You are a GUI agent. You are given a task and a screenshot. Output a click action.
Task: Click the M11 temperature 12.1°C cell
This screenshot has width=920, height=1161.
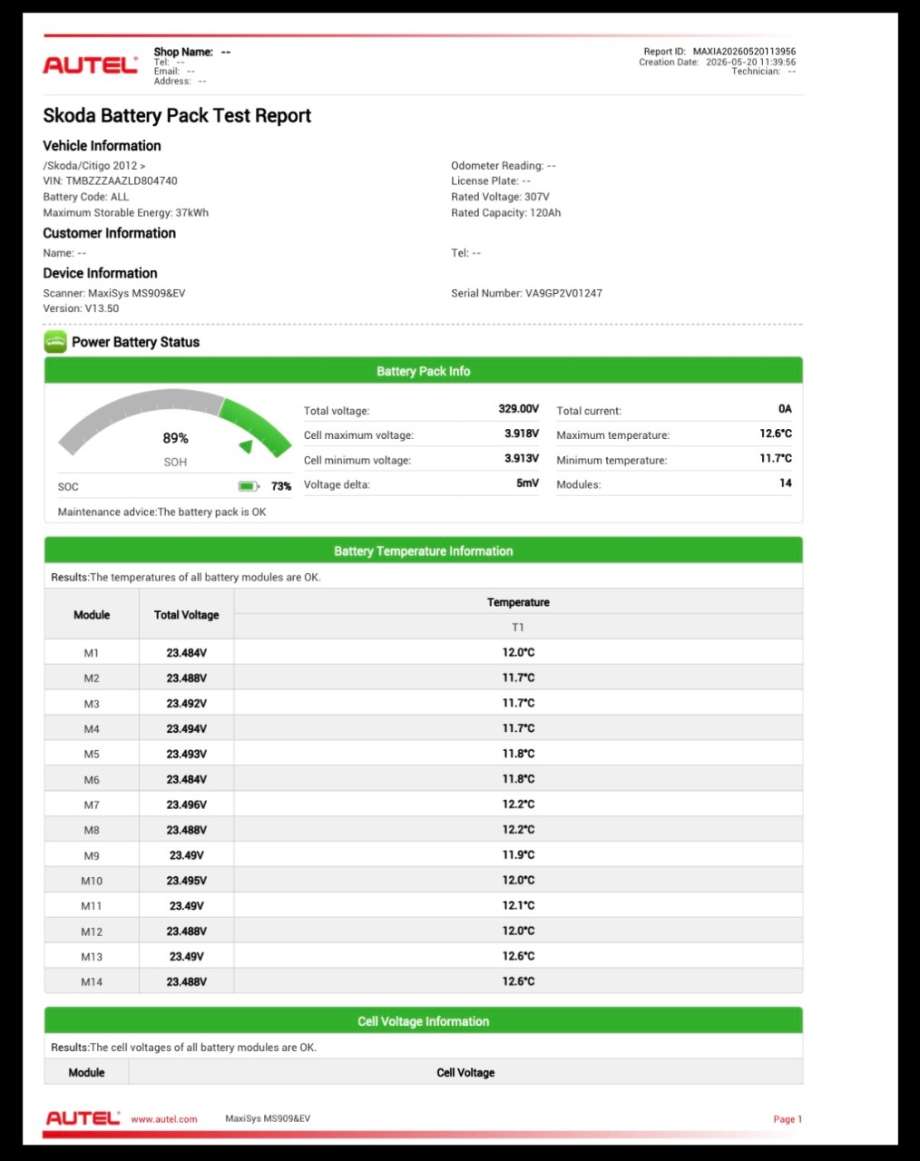[518, 906]
